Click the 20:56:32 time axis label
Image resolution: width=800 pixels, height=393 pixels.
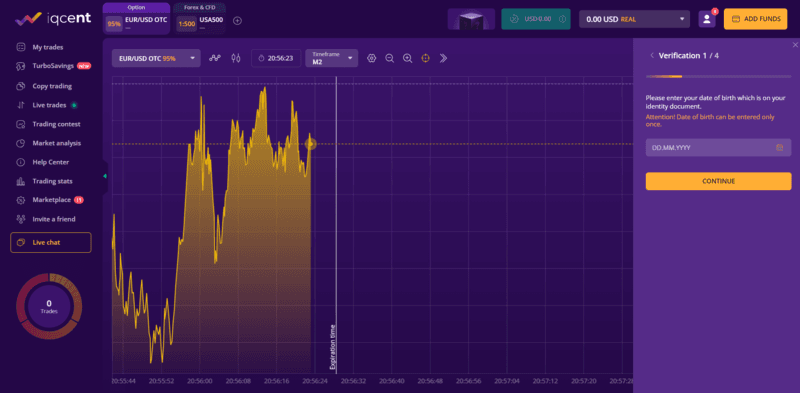[354, 381]
